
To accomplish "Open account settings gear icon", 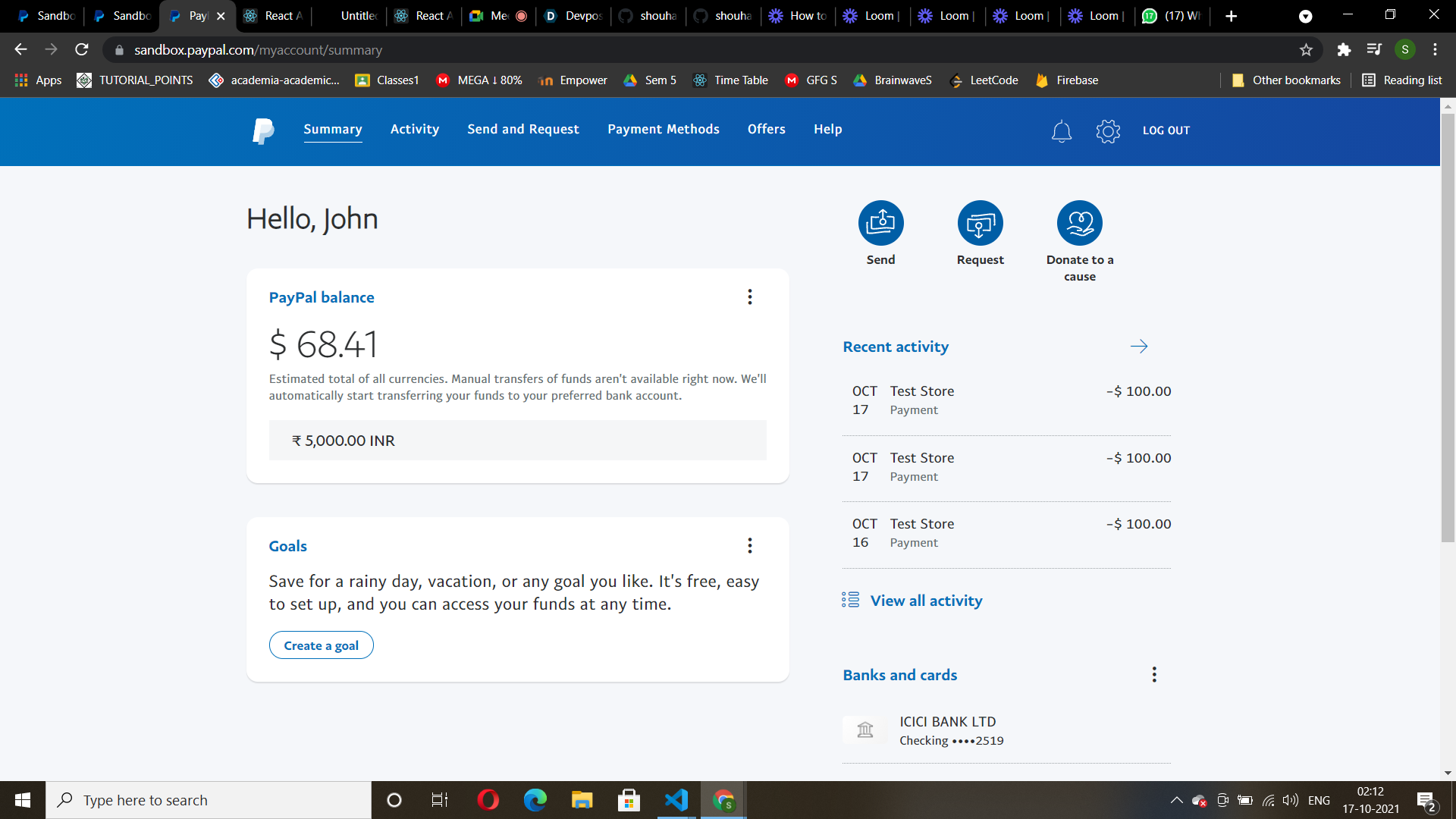I will pos(1108,131).
